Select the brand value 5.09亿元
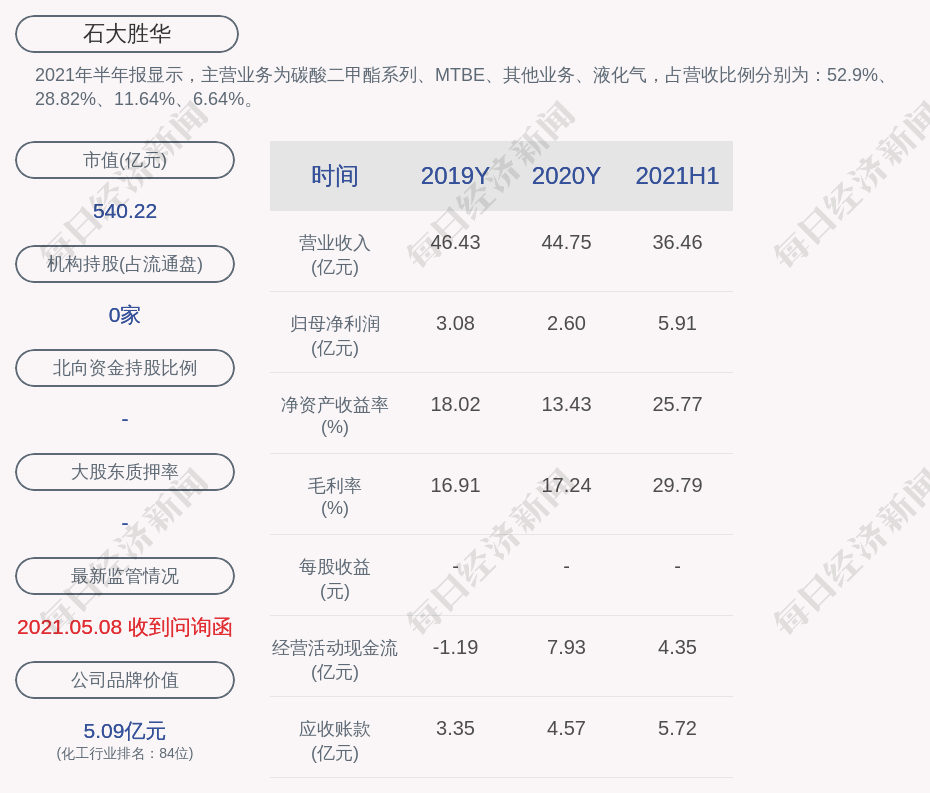 125,731
